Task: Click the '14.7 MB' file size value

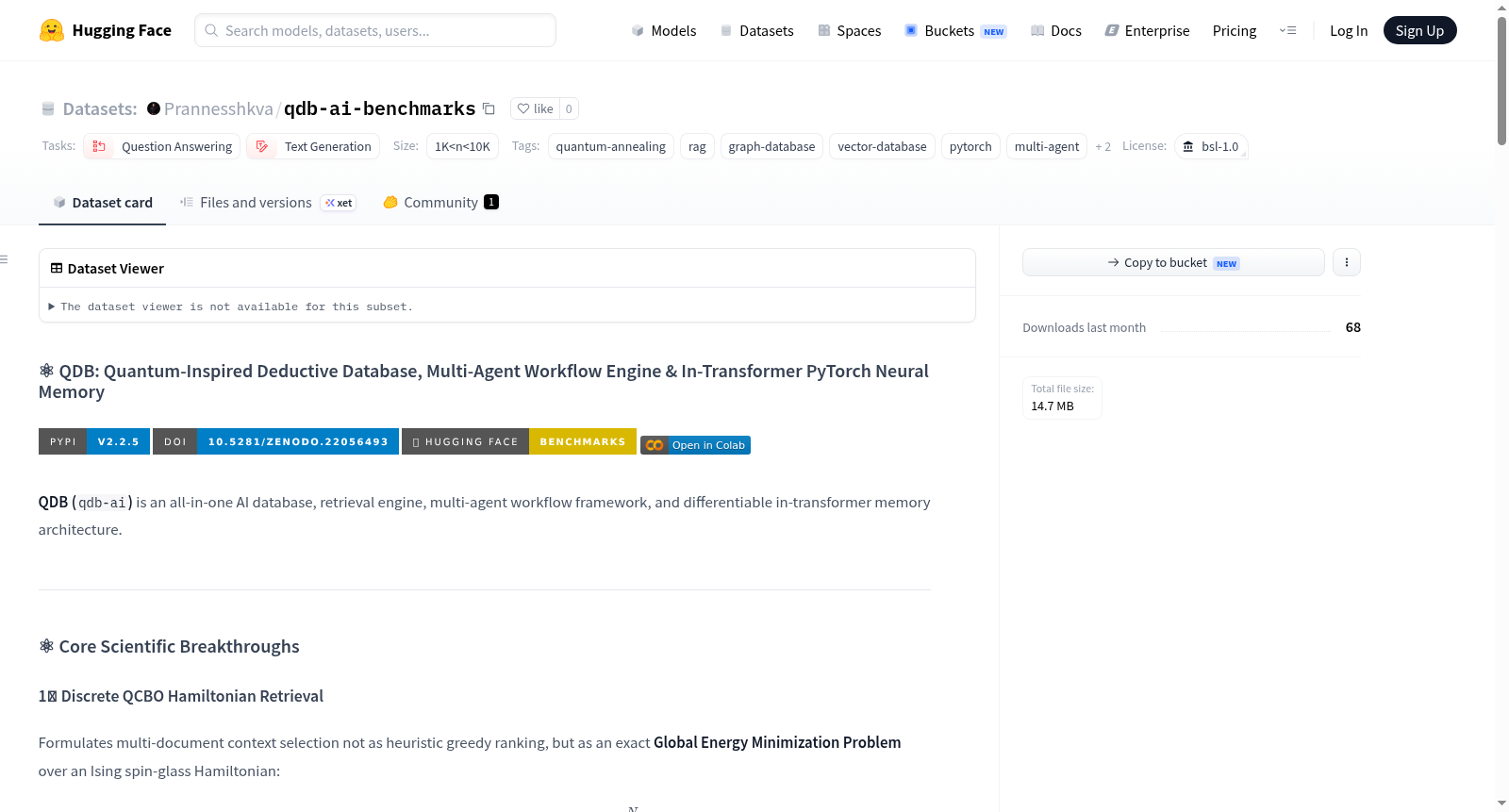Action: (x=1053, y=406)
